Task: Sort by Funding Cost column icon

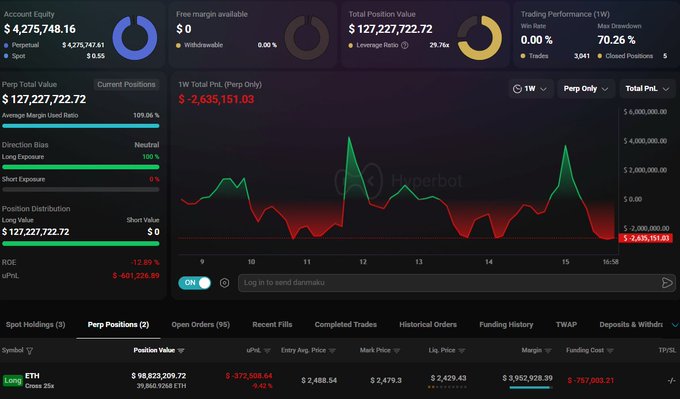Action: (610, 350)
